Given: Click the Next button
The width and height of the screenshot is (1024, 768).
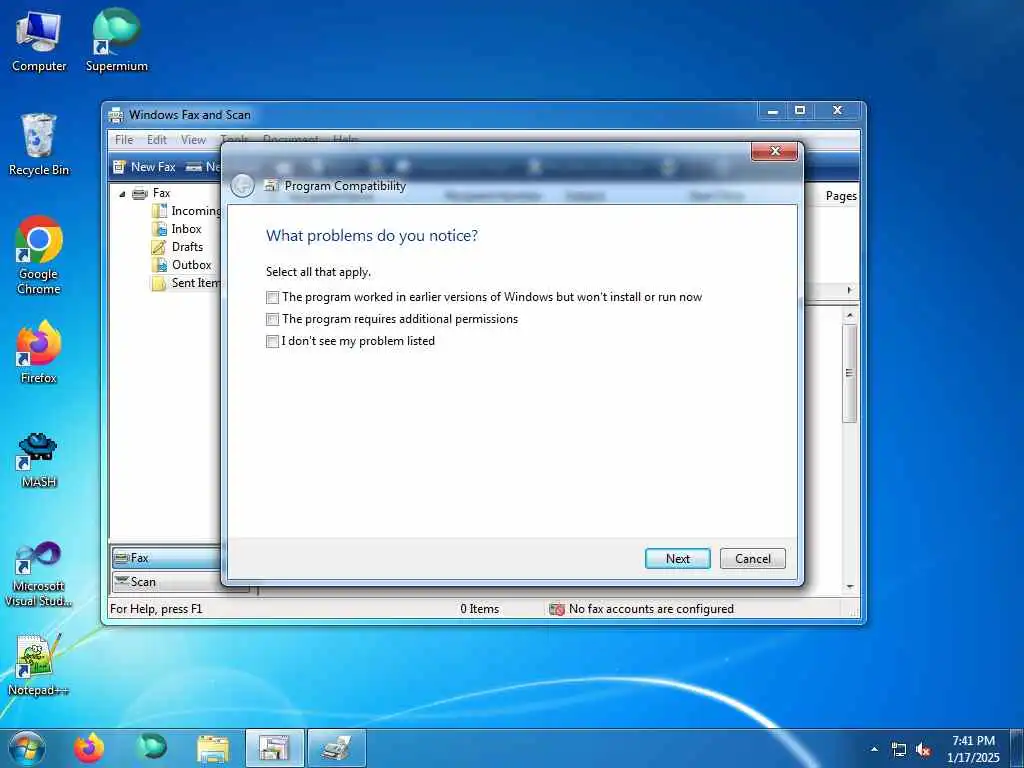Looking at the screenshot, I should [x=677, y=558].
